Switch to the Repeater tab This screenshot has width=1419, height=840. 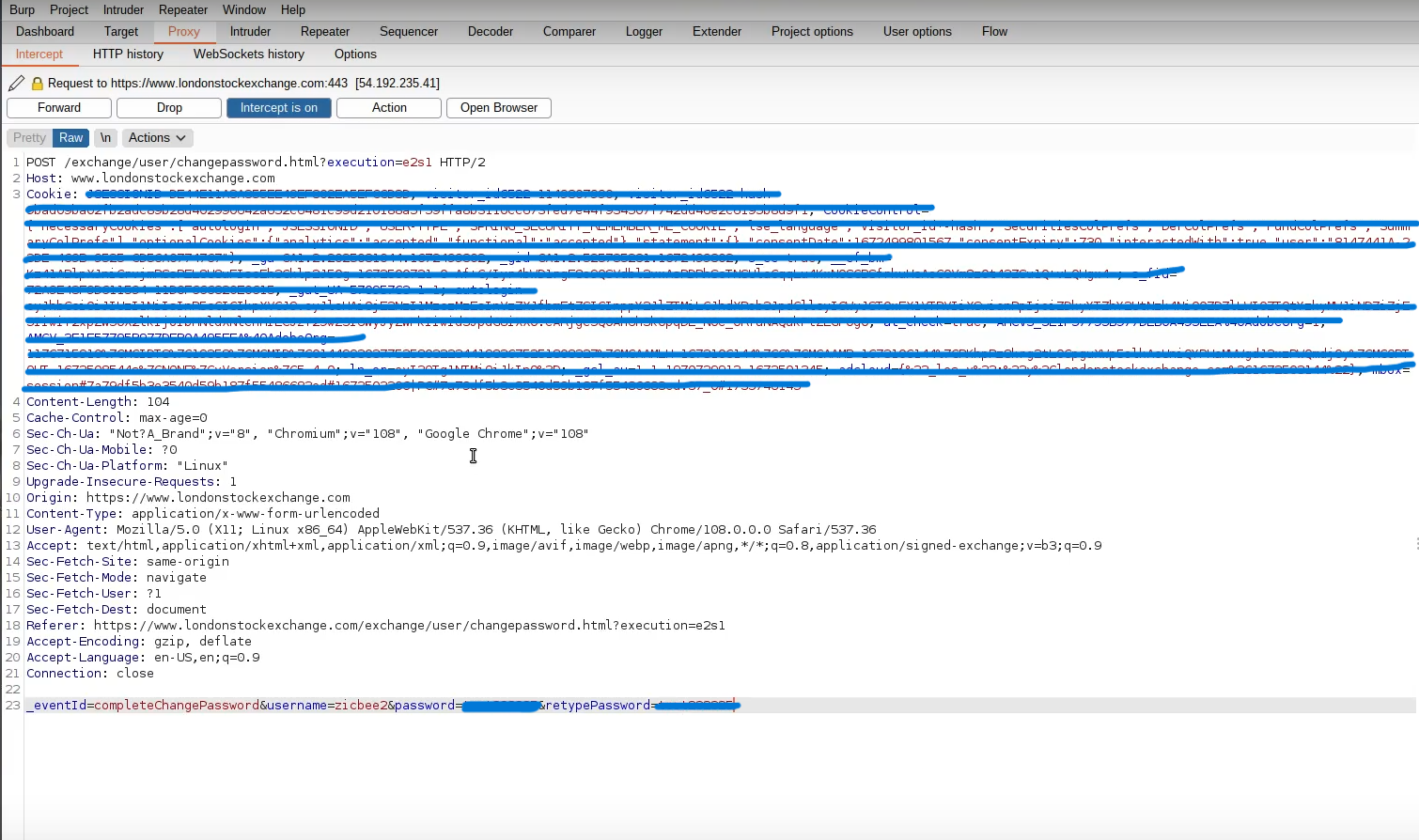click(325, 31)
